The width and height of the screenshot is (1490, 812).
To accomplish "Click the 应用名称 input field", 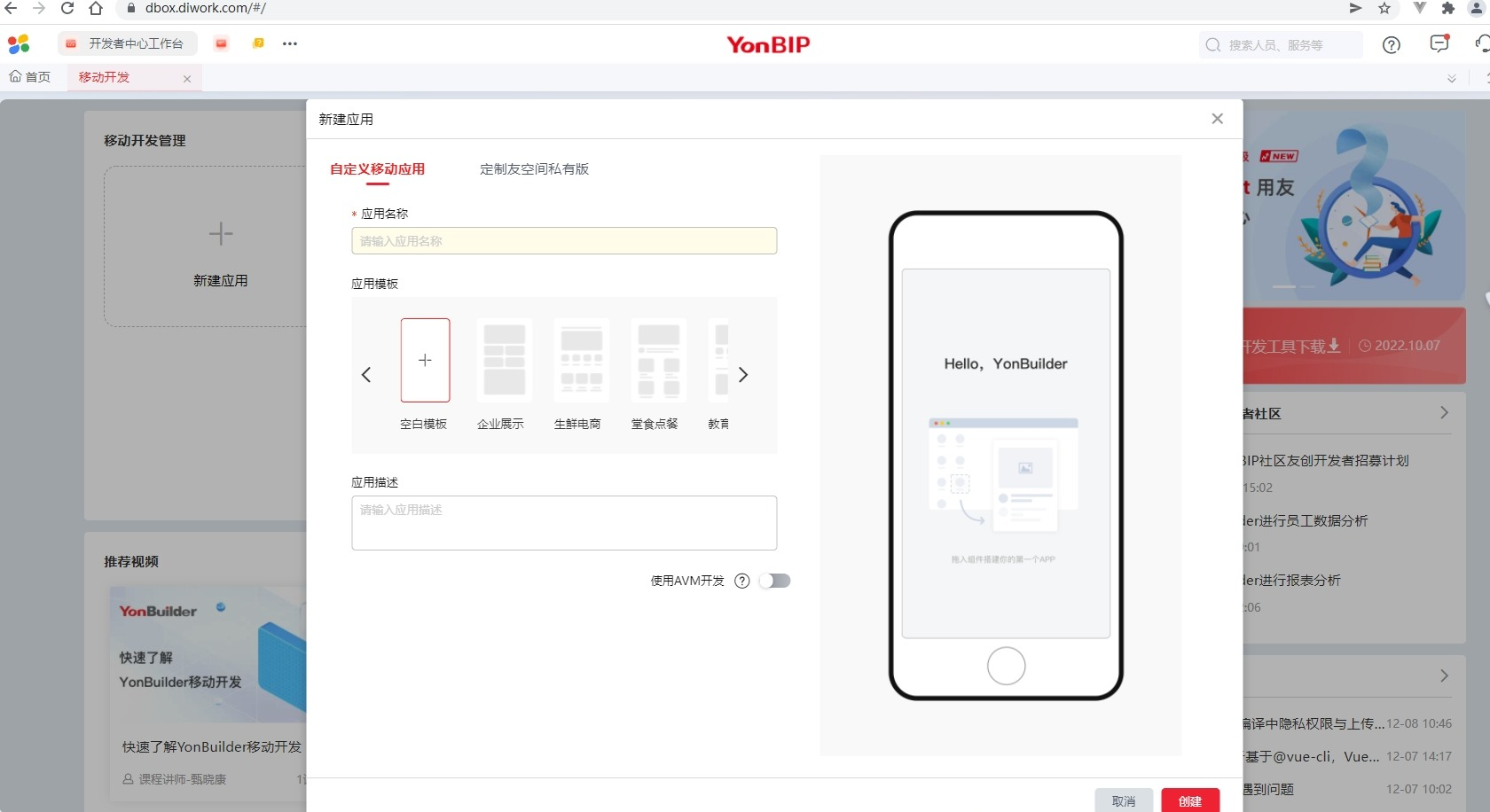I will point(564,240).
